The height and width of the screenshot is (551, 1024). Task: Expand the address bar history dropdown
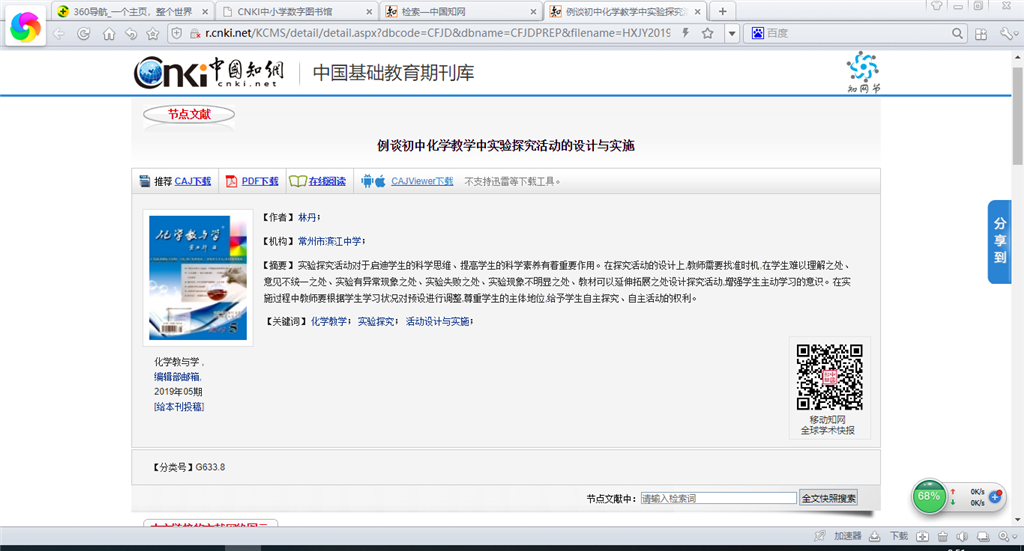[732, 33]
